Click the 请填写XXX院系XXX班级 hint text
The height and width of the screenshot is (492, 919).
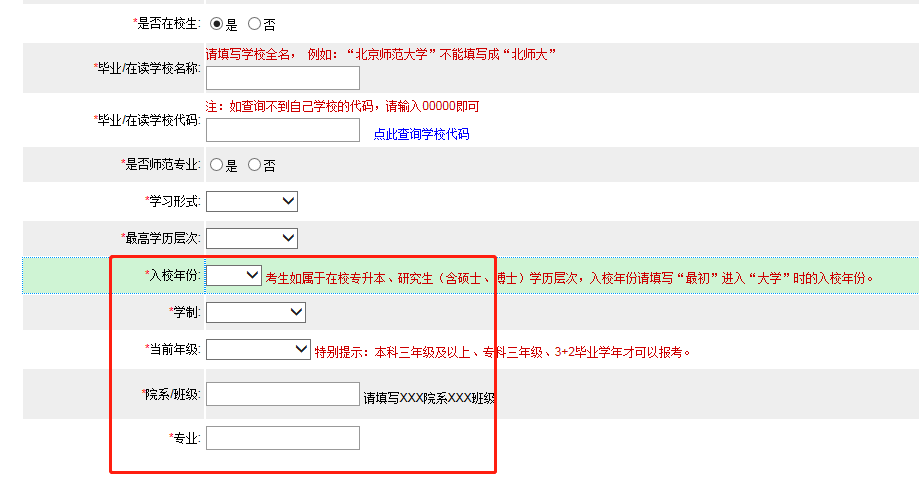(429, 397)
